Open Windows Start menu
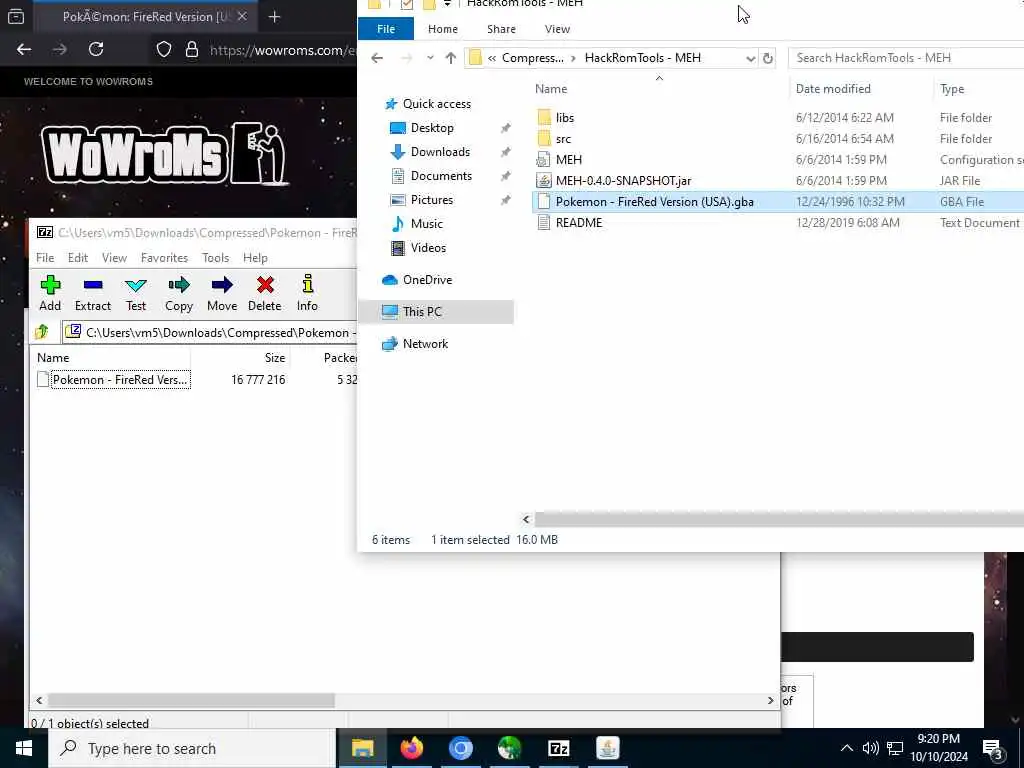Viewport: 1024px width, 768px height. coord(24,748)
